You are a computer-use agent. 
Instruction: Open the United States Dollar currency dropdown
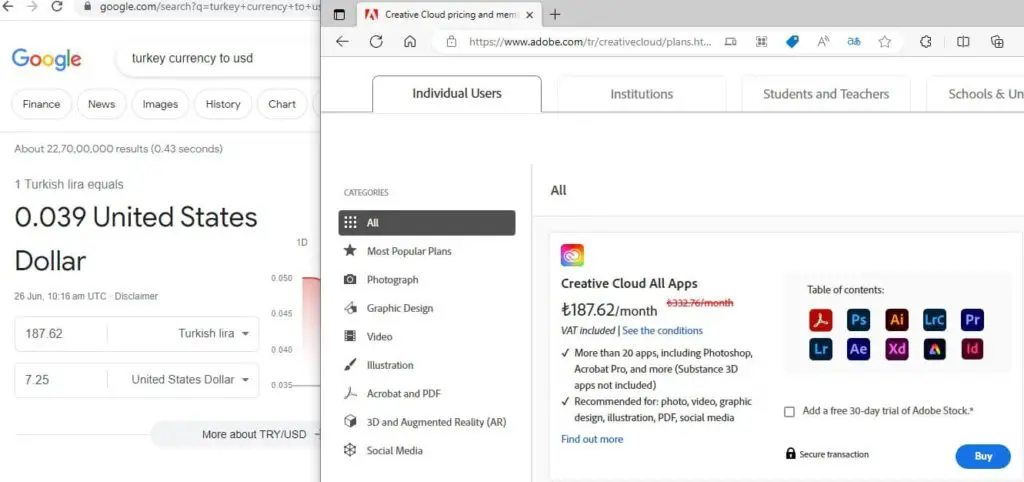pyautogui.click(x=192, y=380)
